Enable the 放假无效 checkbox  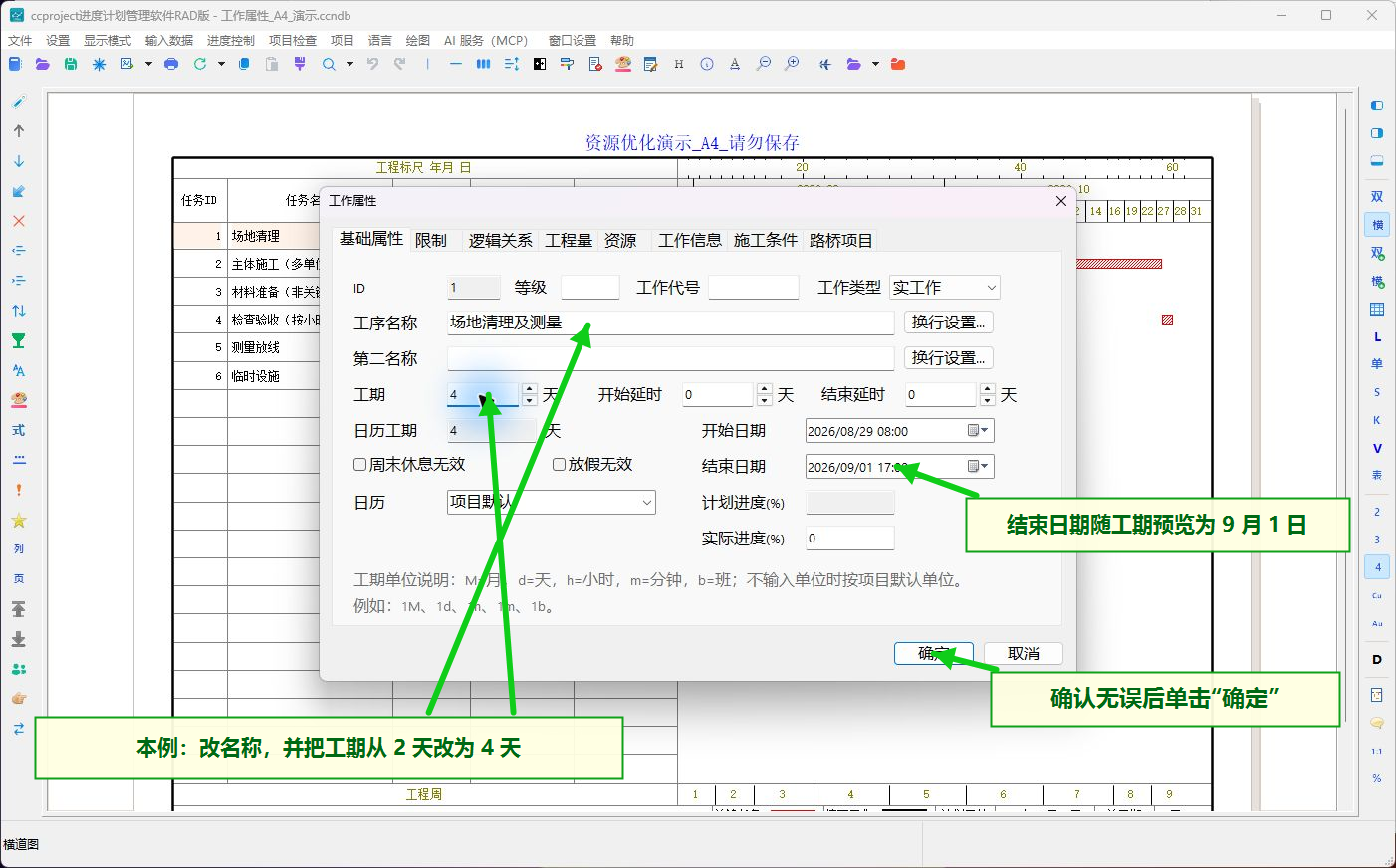[560, 464]
